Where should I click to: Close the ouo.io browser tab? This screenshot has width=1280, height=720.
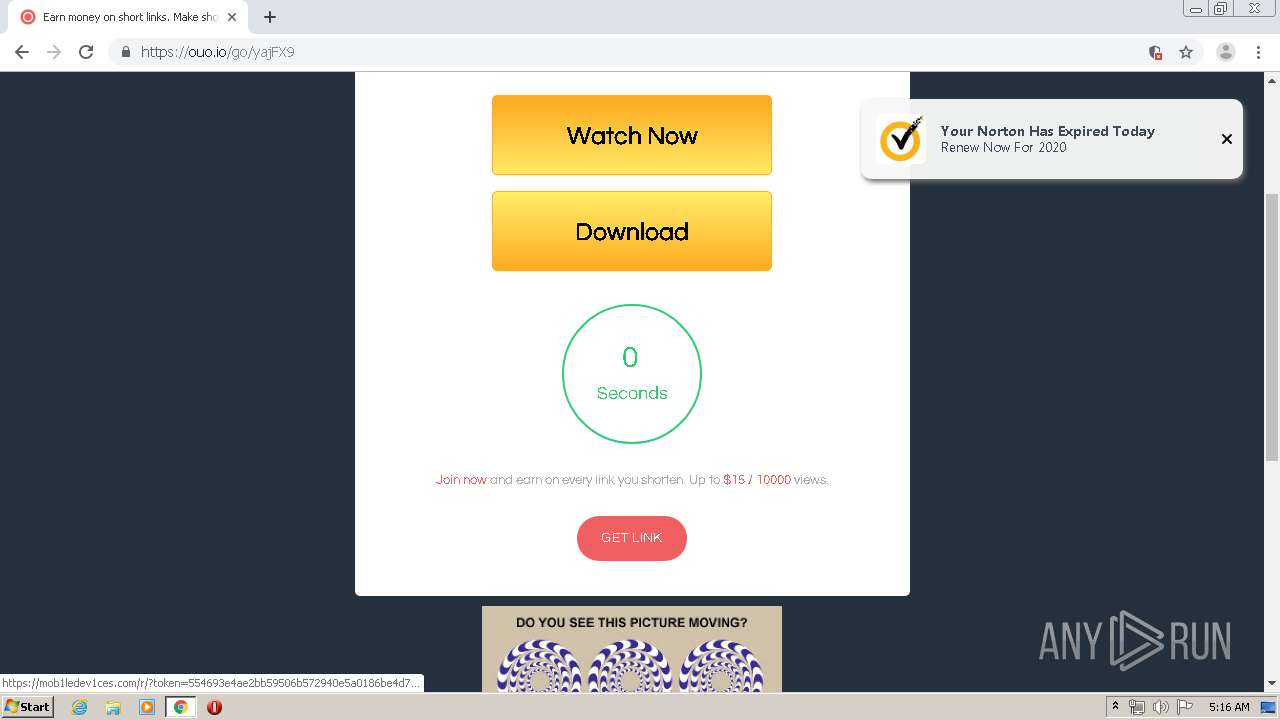(x=232, y=17)
